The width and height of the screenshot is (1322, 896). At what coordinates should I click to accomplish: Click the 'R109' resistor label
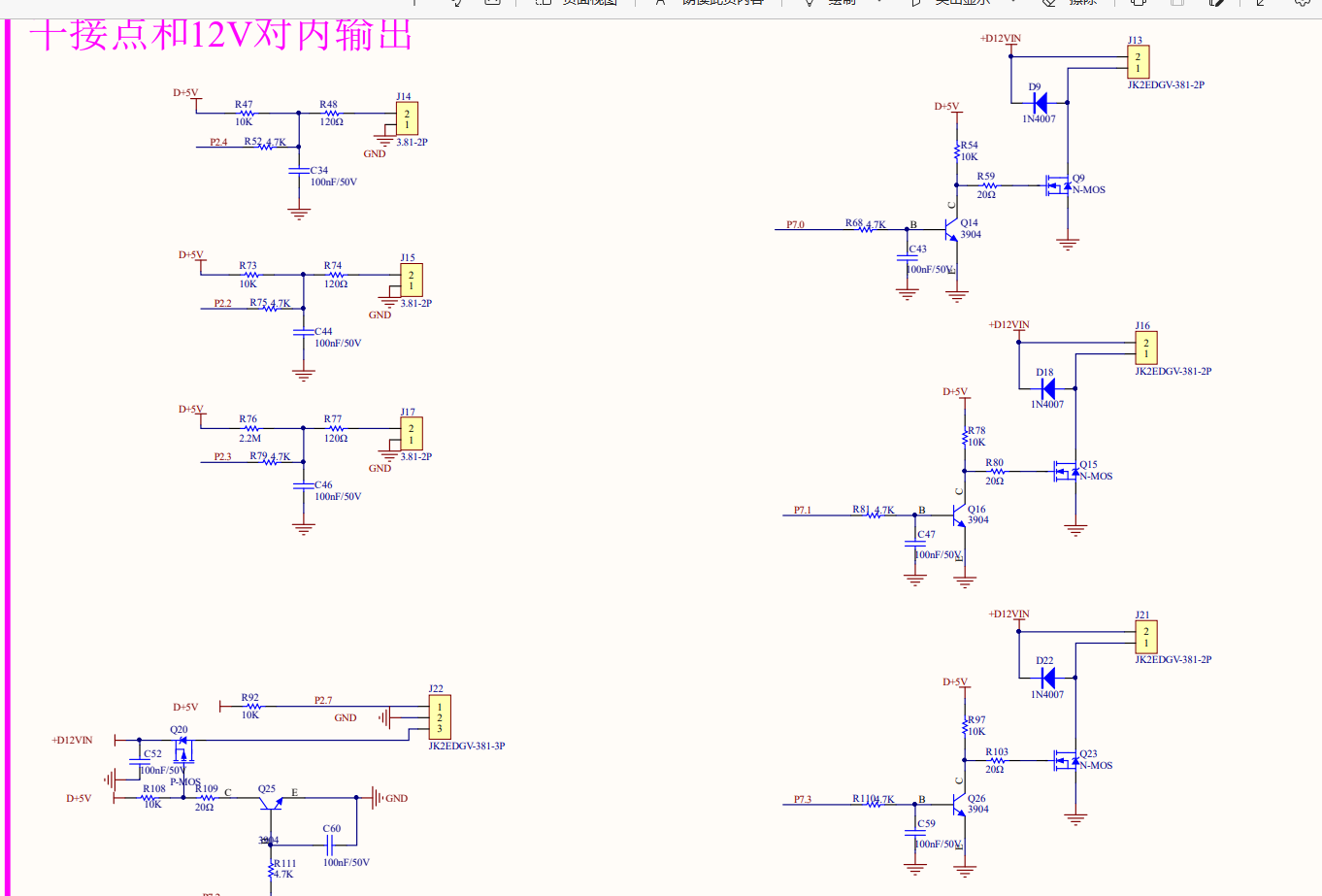point(207,788)
